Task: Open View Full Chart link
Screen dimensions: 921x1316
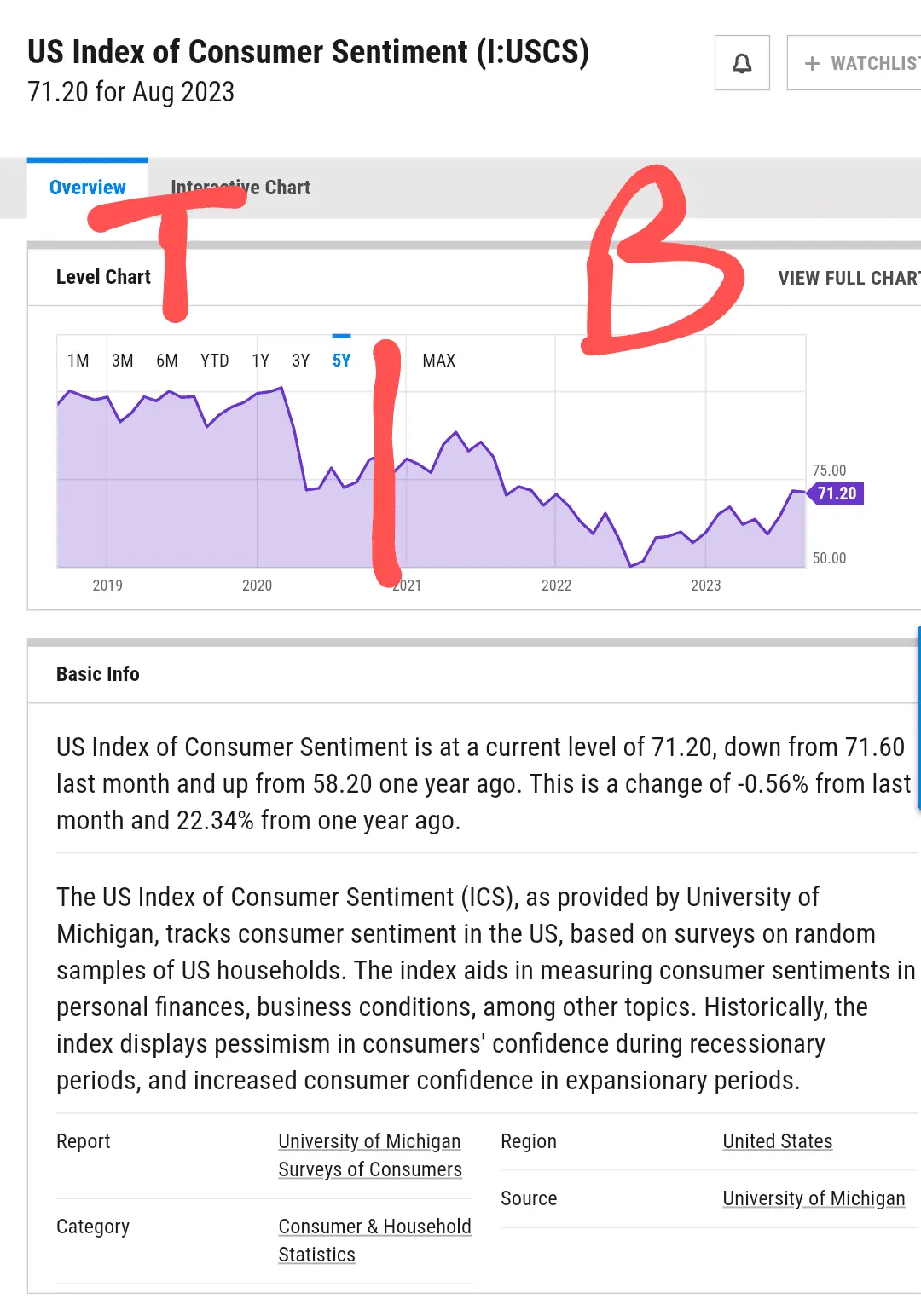Action: [848, 278]
